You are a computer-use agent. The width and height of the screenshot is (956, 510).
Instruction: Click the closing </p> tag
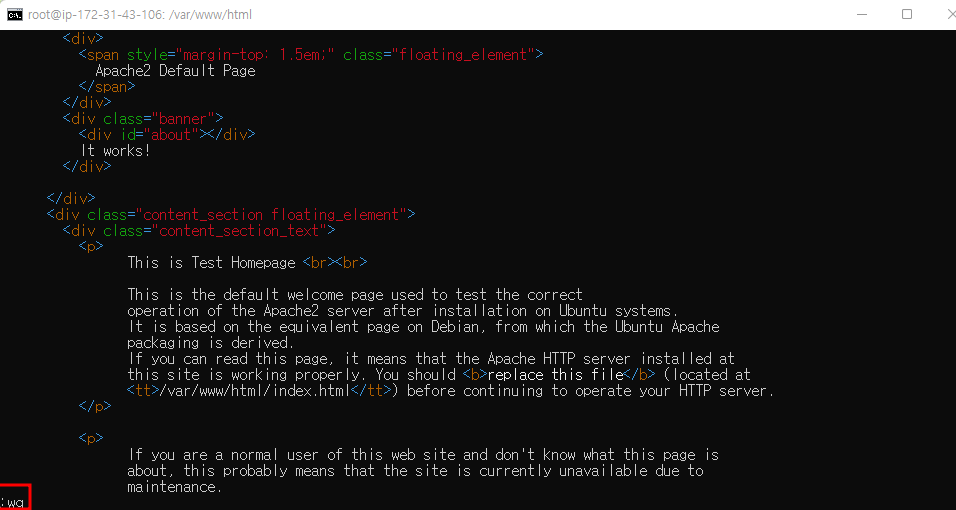pos(95,406)
